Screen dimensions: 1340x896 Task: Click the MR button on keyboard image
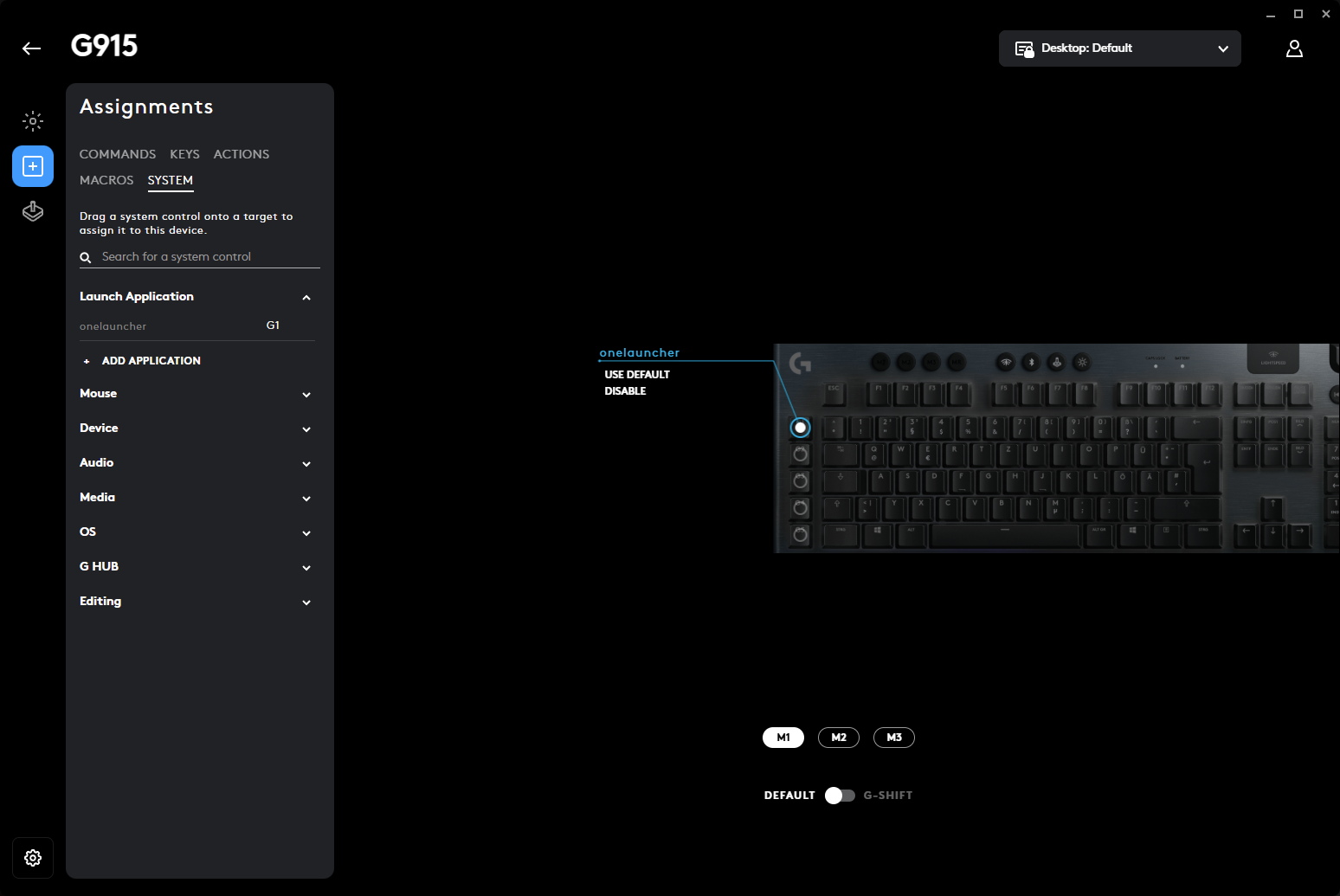(x=956, y=362)
